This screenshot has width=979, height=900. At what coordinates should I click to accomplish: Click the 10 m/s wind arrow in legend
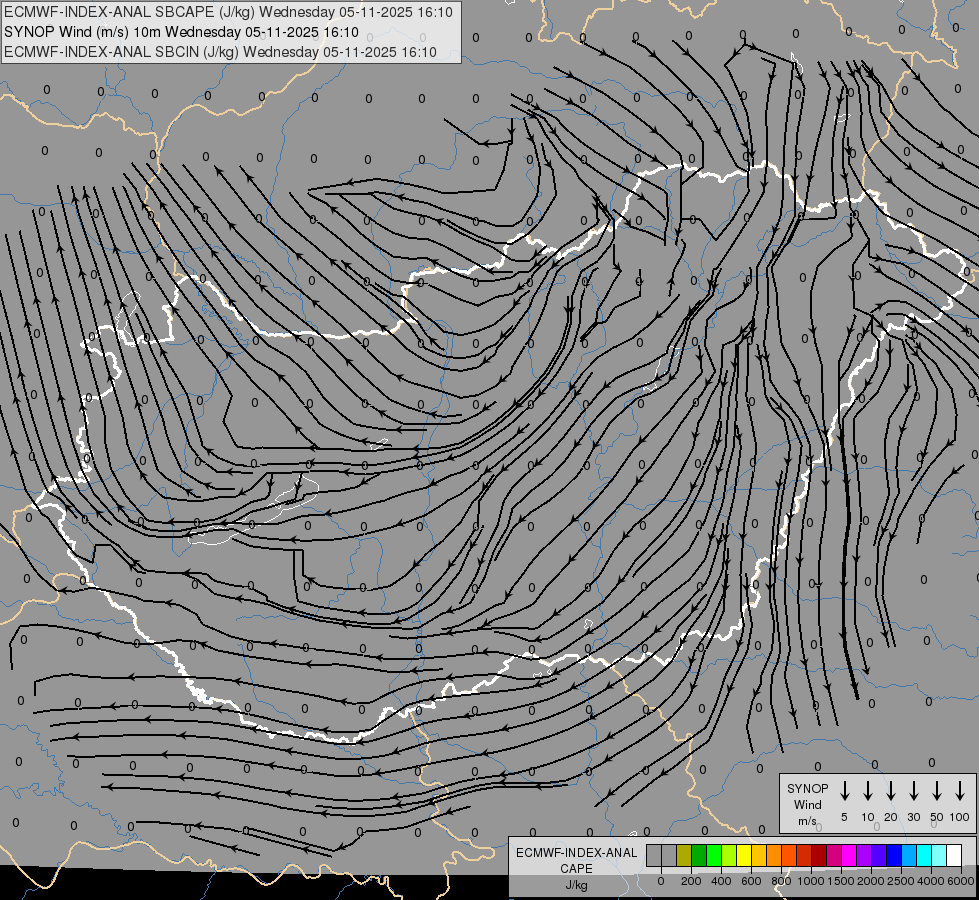[x=867, y=791]
